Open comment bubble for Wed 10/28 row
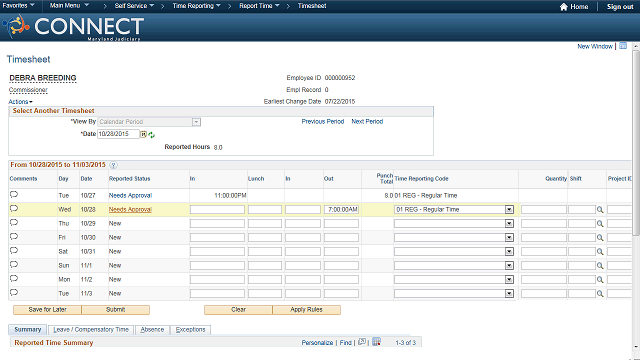Screen dimensions: 640x360 [14, 209]
